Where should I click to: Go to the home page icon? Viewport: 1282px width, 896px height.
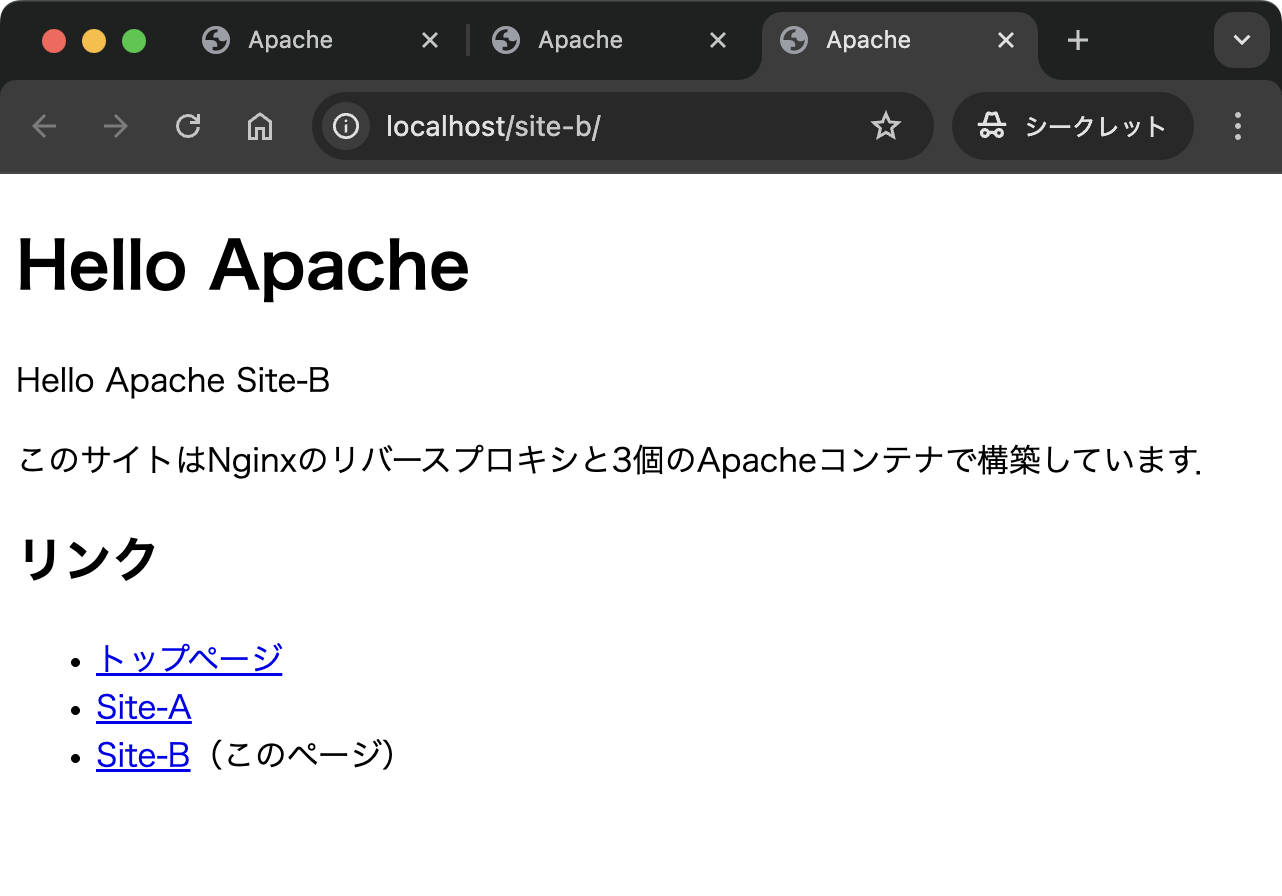[x=260, y=126]
